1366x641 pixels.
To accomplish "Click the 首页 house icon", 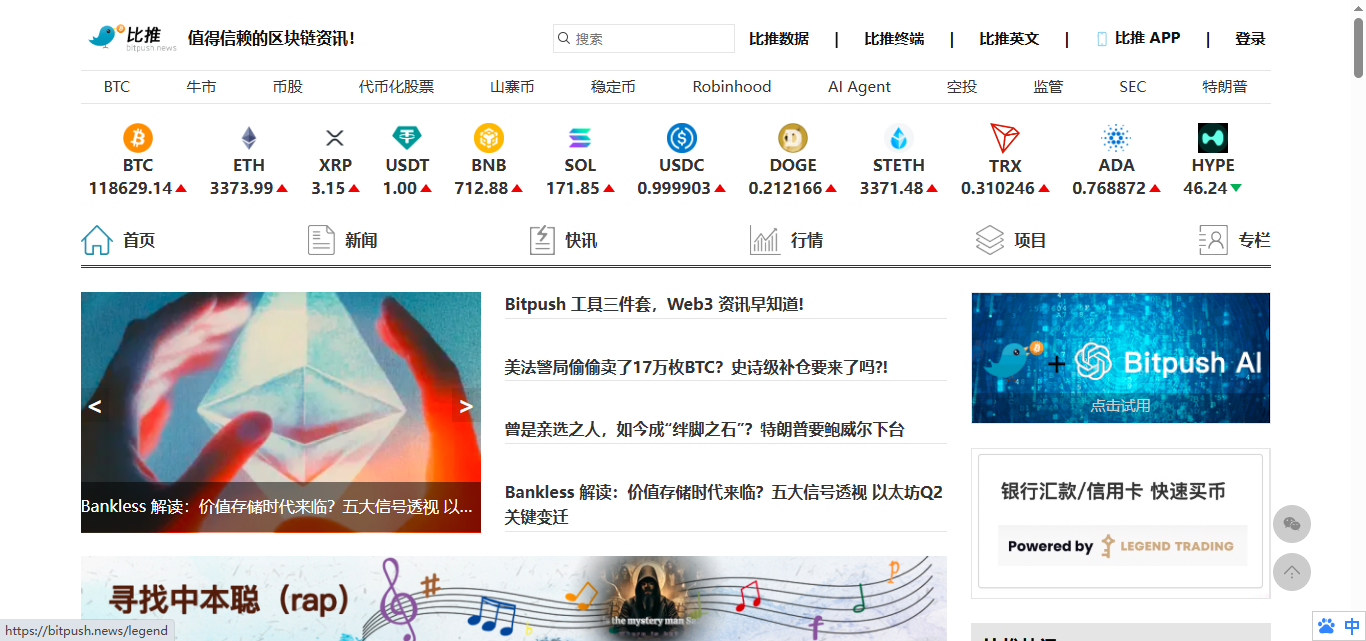I will (x=97, y=240).
